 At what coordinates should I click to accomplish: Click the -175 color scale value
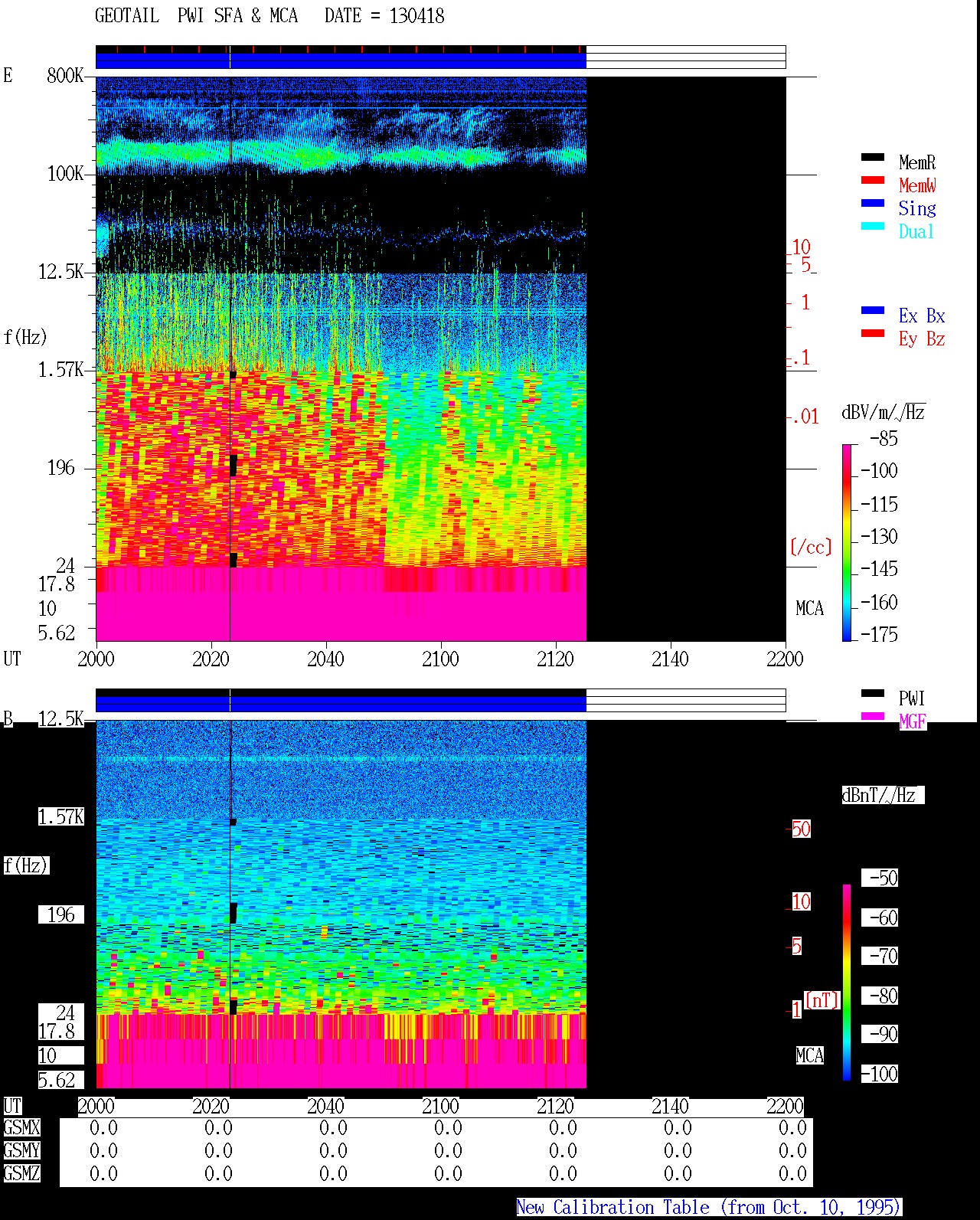point(879,634)
